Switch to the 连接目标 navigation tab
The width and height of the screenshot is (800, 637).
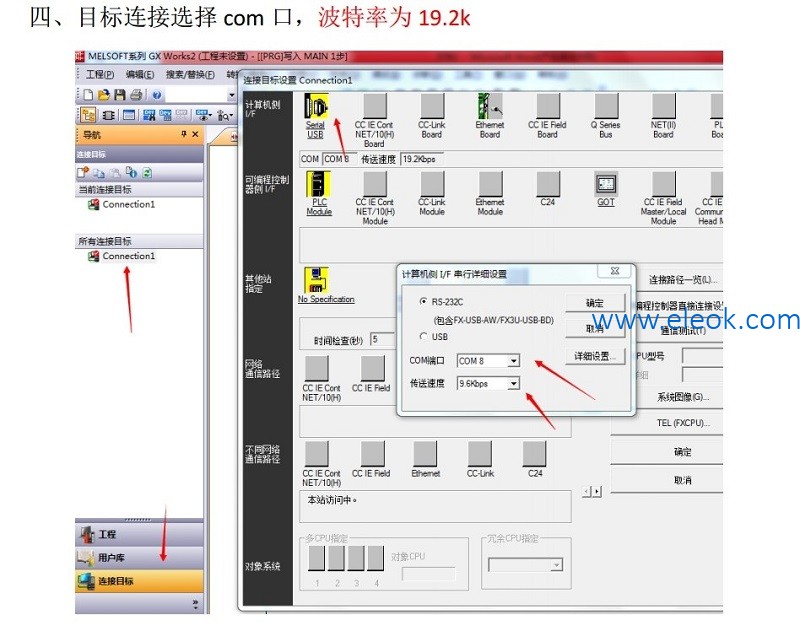(x=139, y=581)
